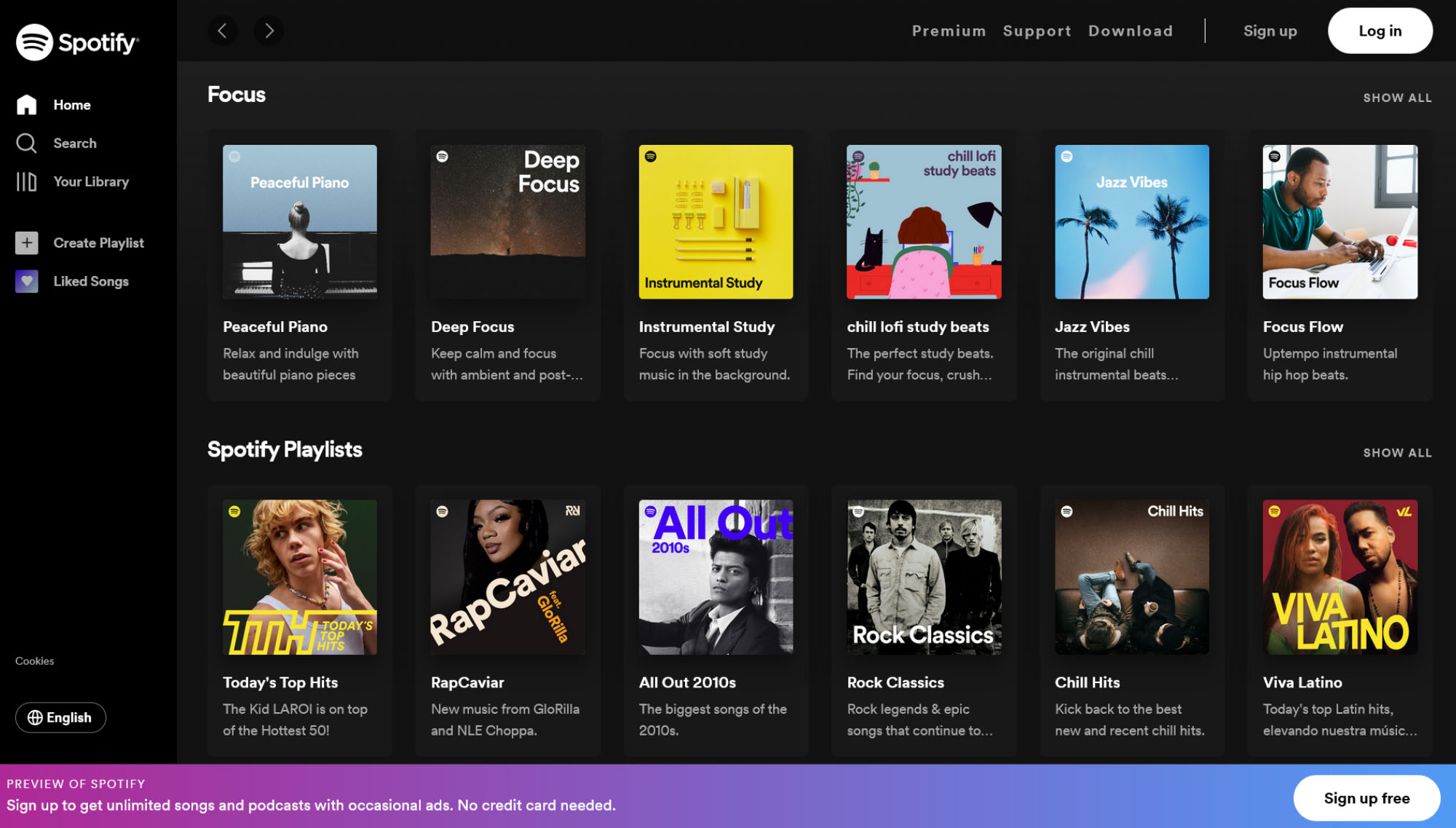Click the Deep Focus title text
The height and width of the screenshot is (828, 1456).
pyautogui.click(x=472, y=327)
